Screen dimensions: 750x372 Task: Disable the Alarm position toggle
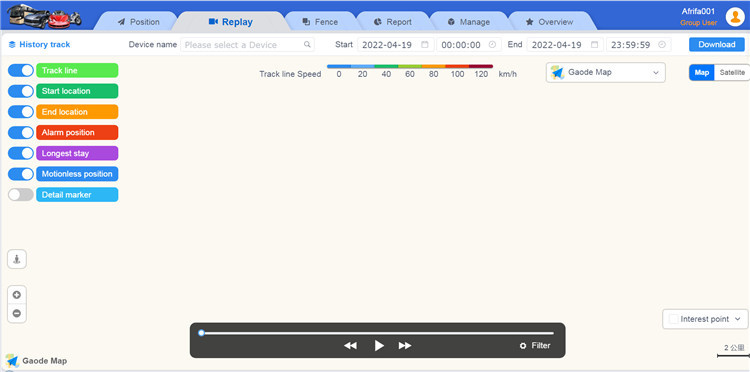21,132
